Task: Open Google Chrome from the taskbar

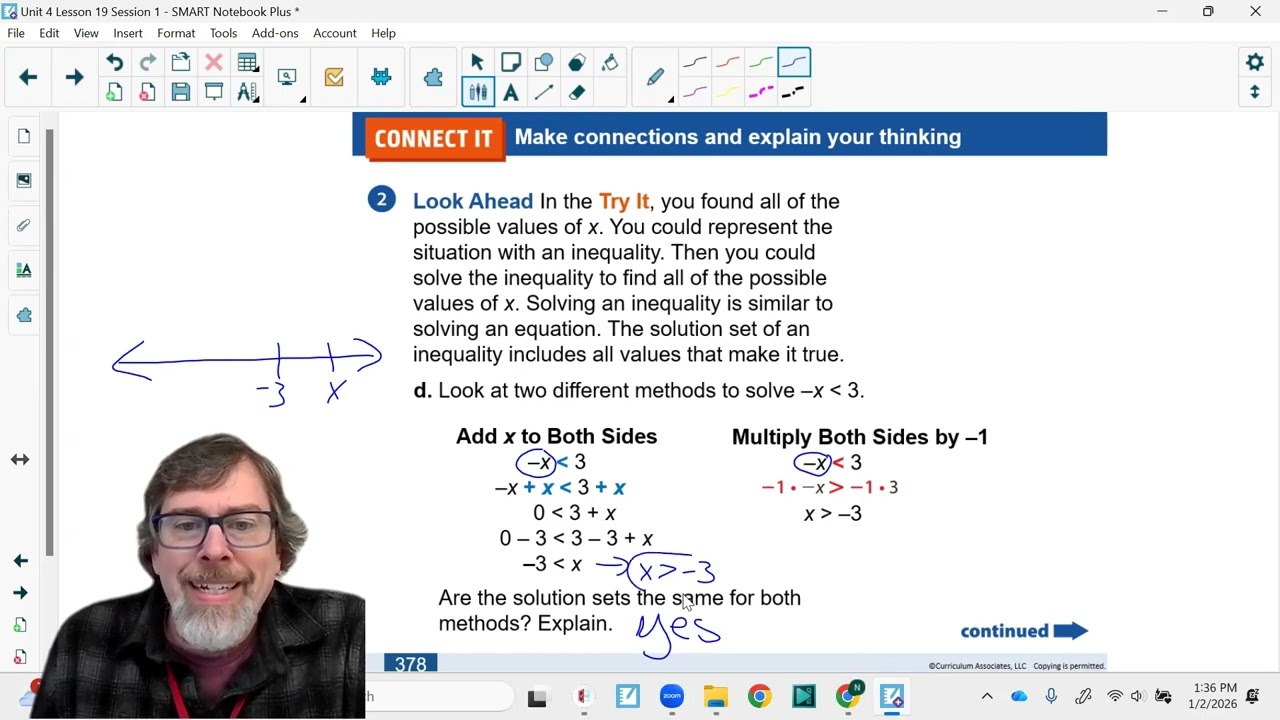Action: pos(759,696)
